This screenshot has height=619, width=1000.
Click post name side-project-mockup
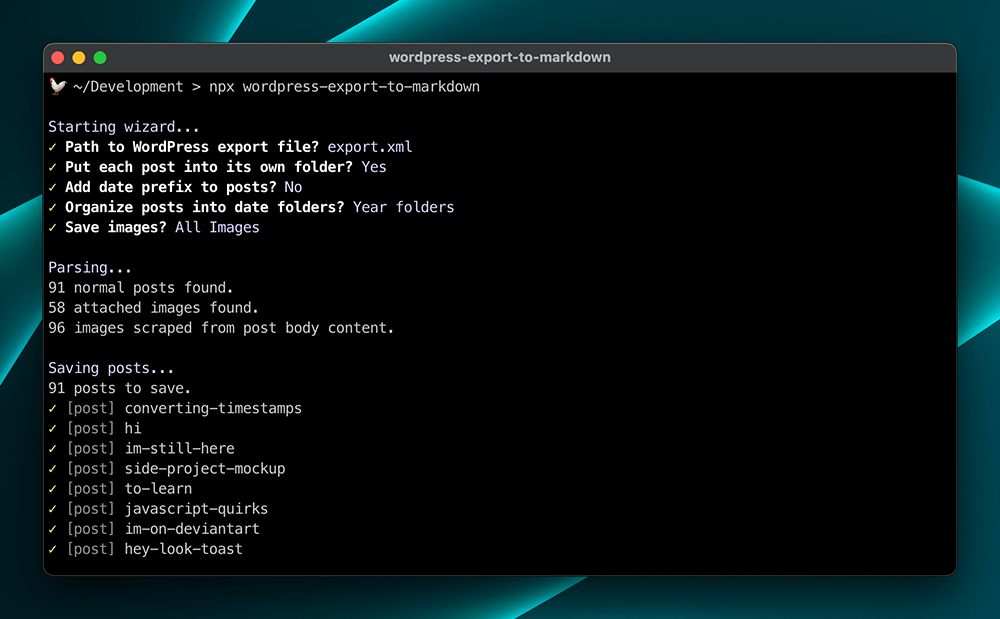pyautogui.click(x=205, y=469)
